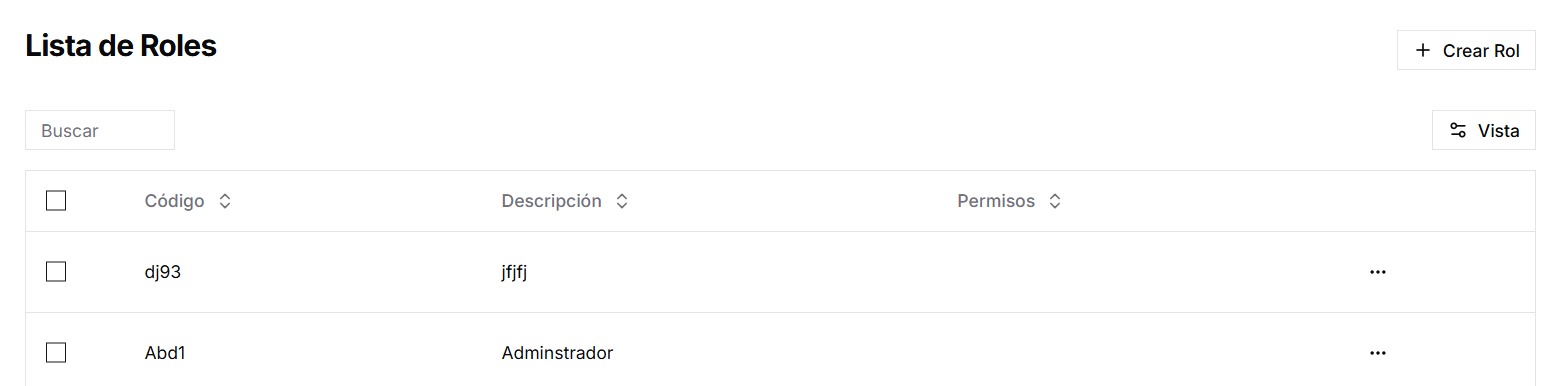The image size is (1555, 386).
Task: Click sort arrows icon next to Permisos
Action: pos(1055,201)
